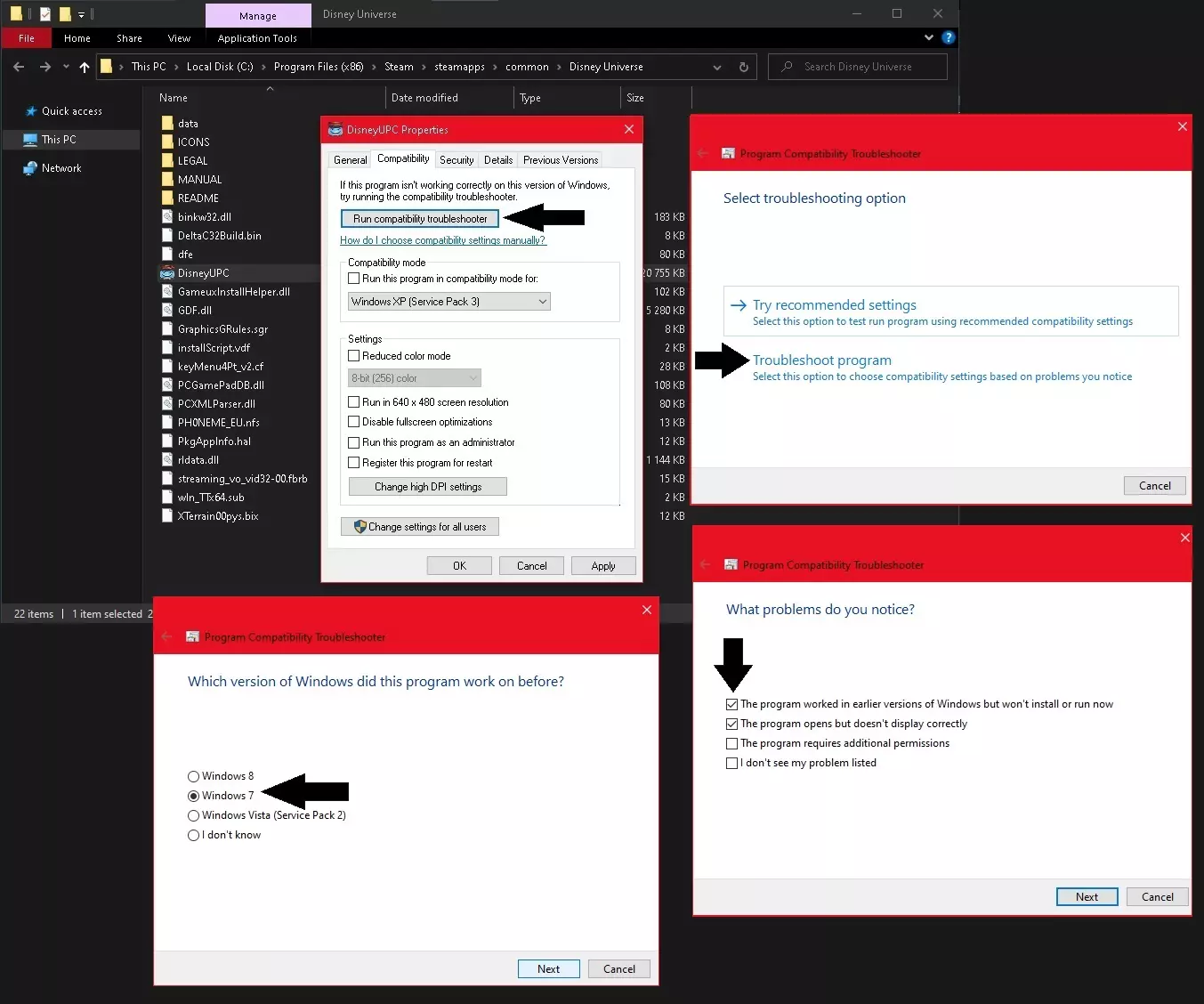1204x1004 pixels.
Task: Click back arrow in Select troubleshooting option window
Action: [703, 154]
